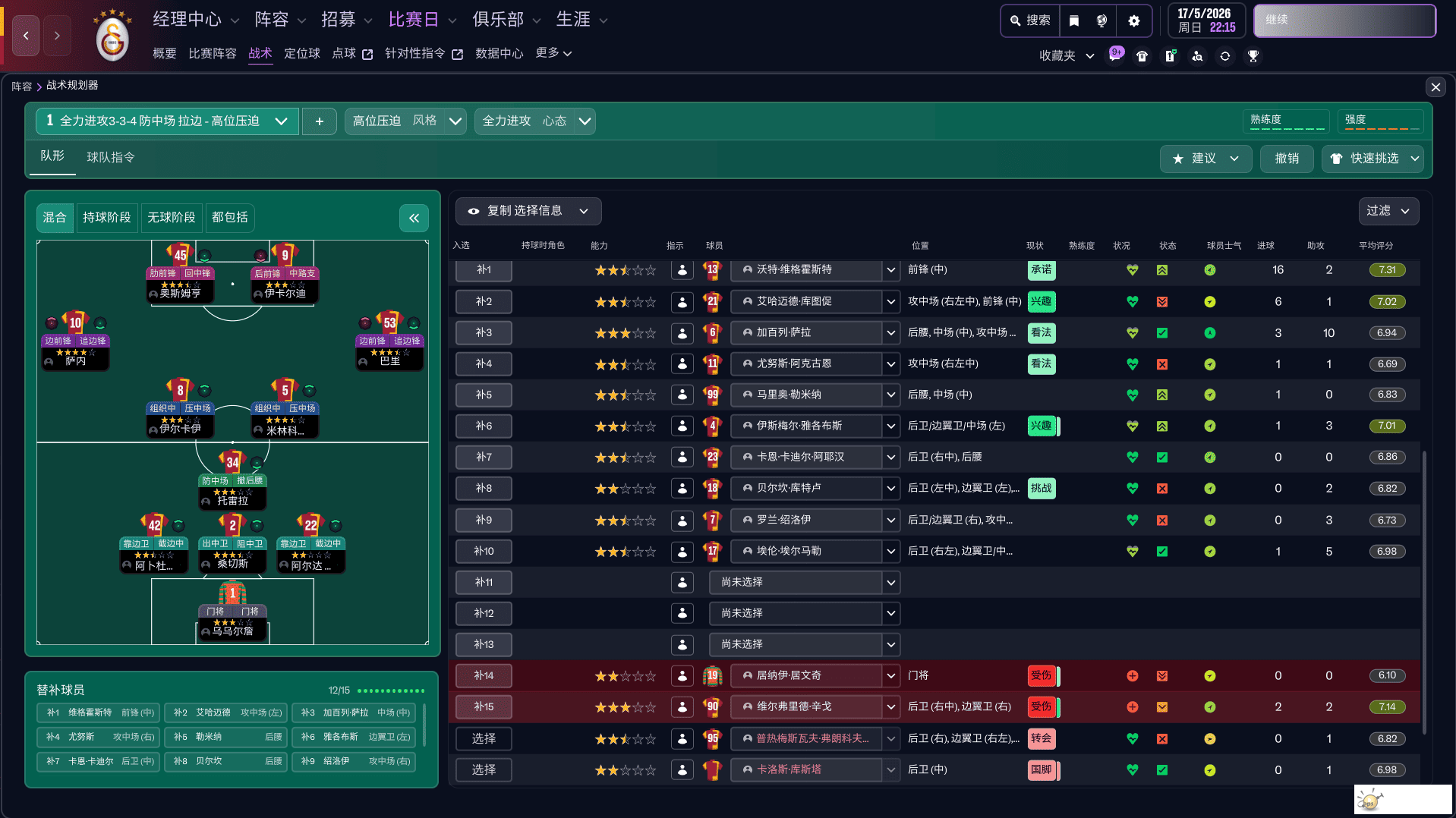
Task: Click the 继续 continue button
Action: (1344, 20)
